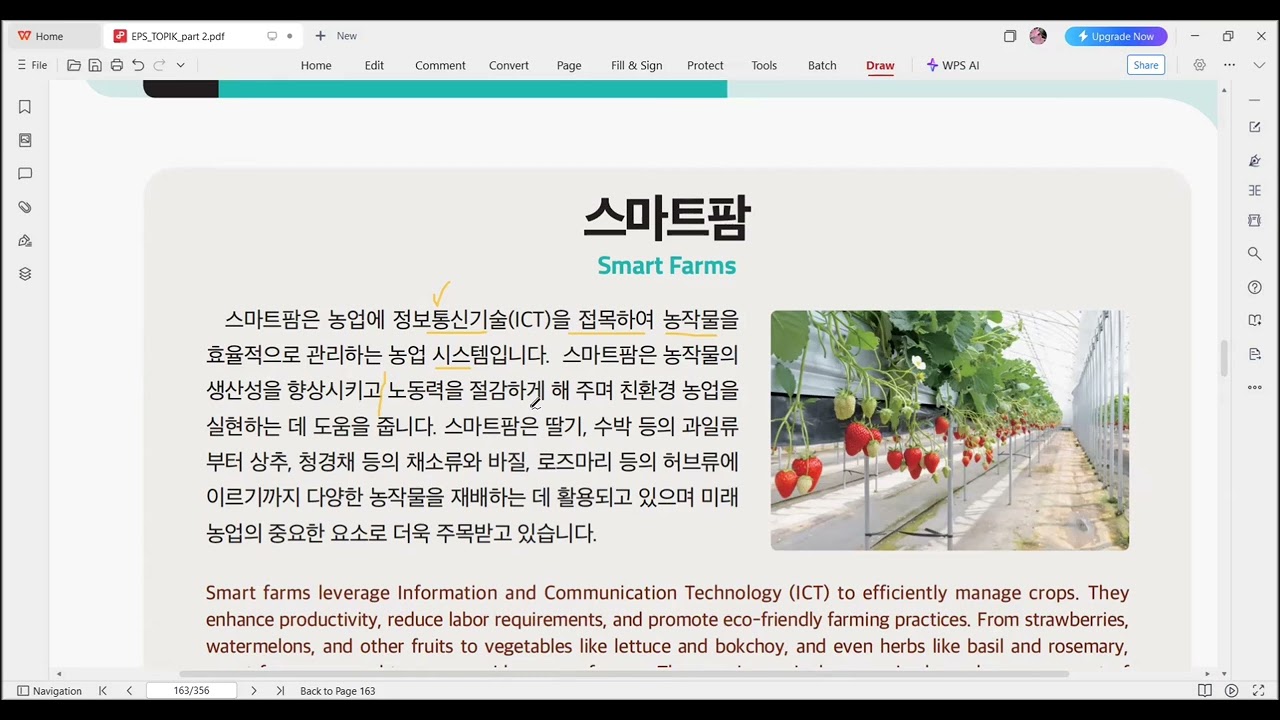Viewport: 1280px width, 720px height.
Task: Click the multi-window icon beside the avatar
Action: 1010,36
